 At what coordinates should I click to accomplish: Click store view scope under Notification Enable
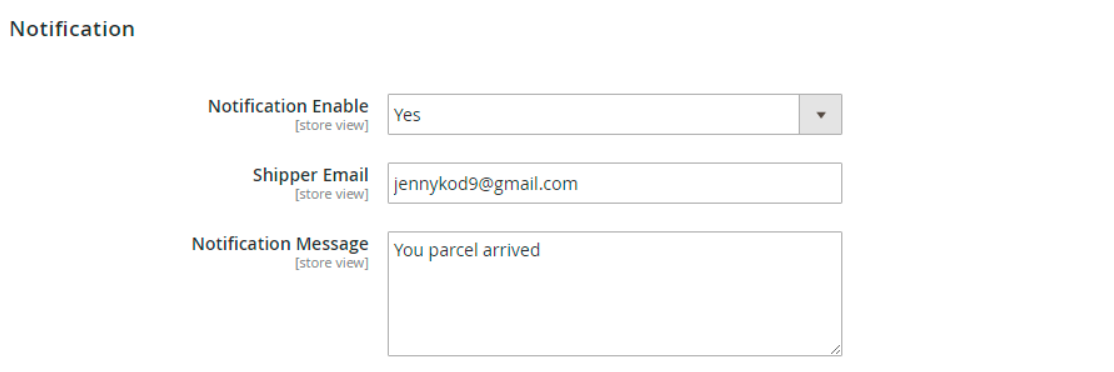[332, 126]
